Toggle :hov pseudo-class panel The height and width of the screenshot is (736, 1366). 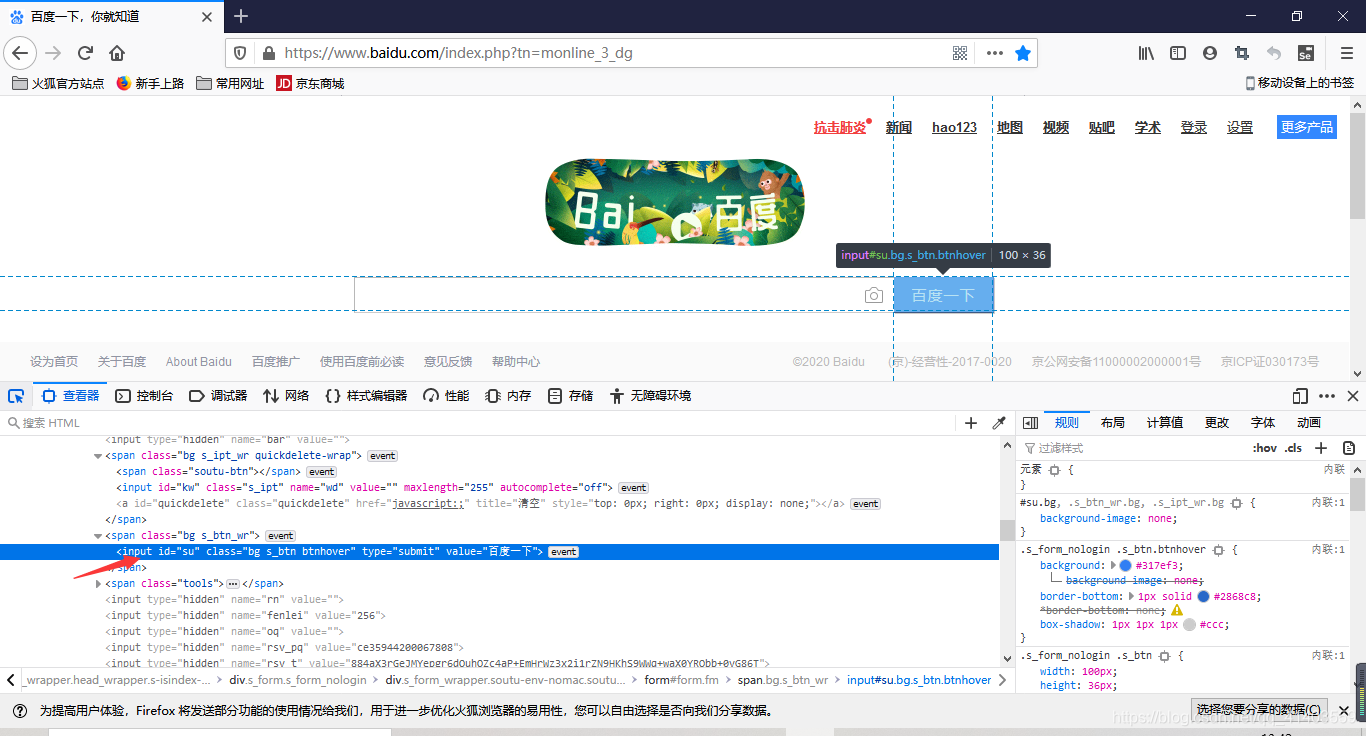(x=1265, y=448)
